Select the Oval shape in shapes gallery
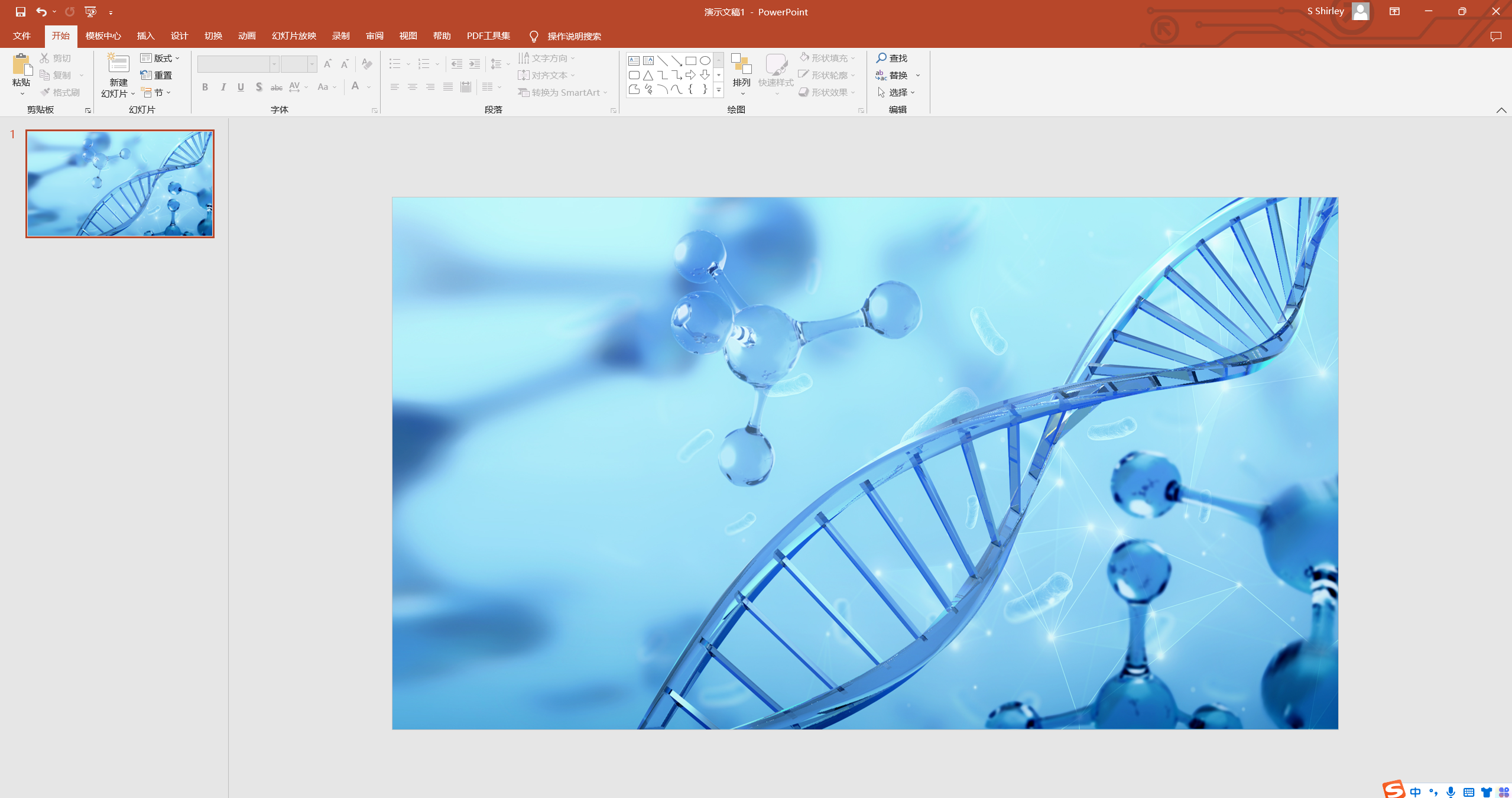The height and width of the screenshot is (798, 1512). click(705, 60)
